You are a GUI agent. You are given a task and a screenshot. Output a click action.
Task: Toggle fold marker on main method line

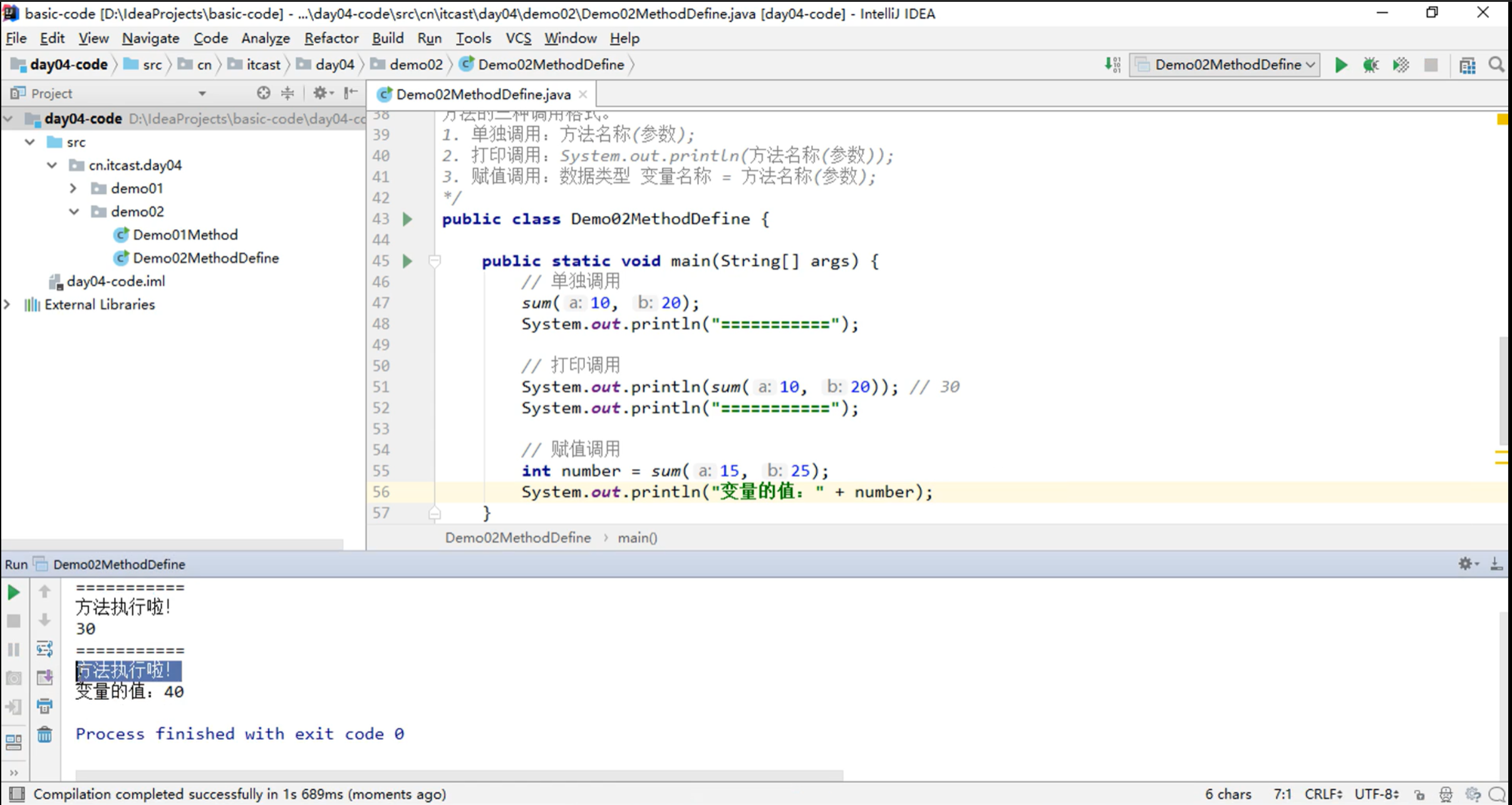pos(435,261)
